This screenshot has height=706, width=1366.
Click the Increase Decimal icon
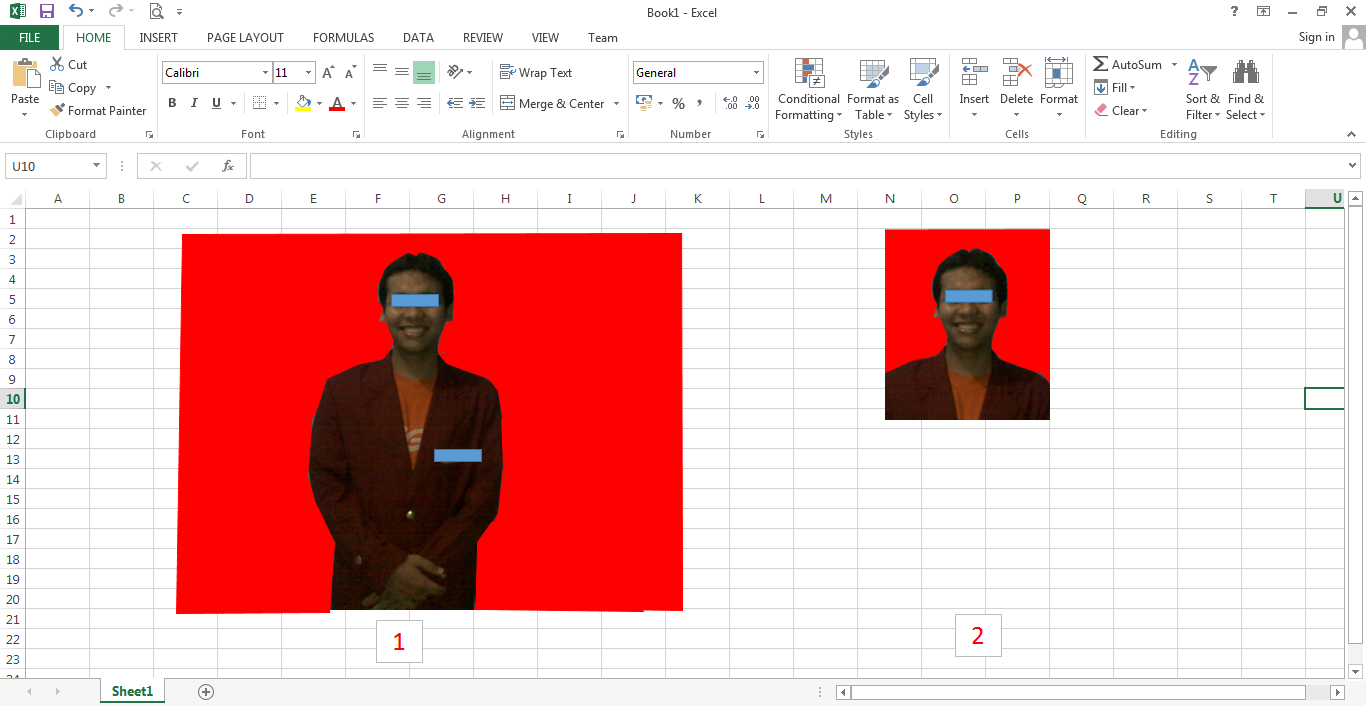[x=730, y=103]
